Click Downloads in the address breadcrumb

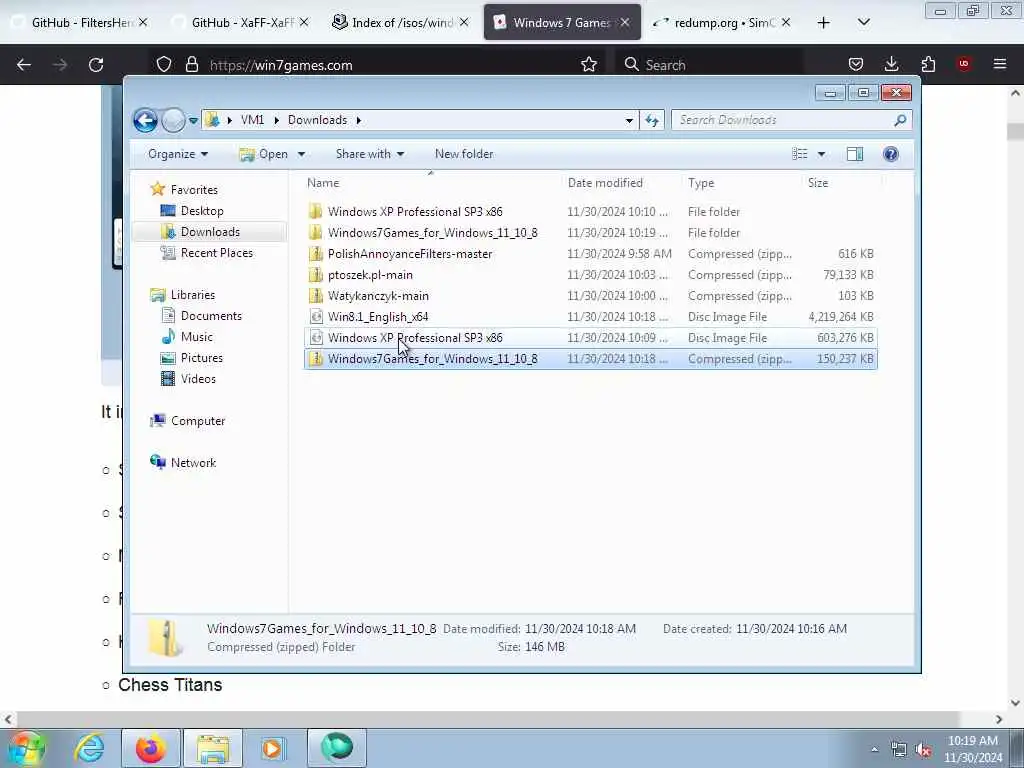coord(317,120)
